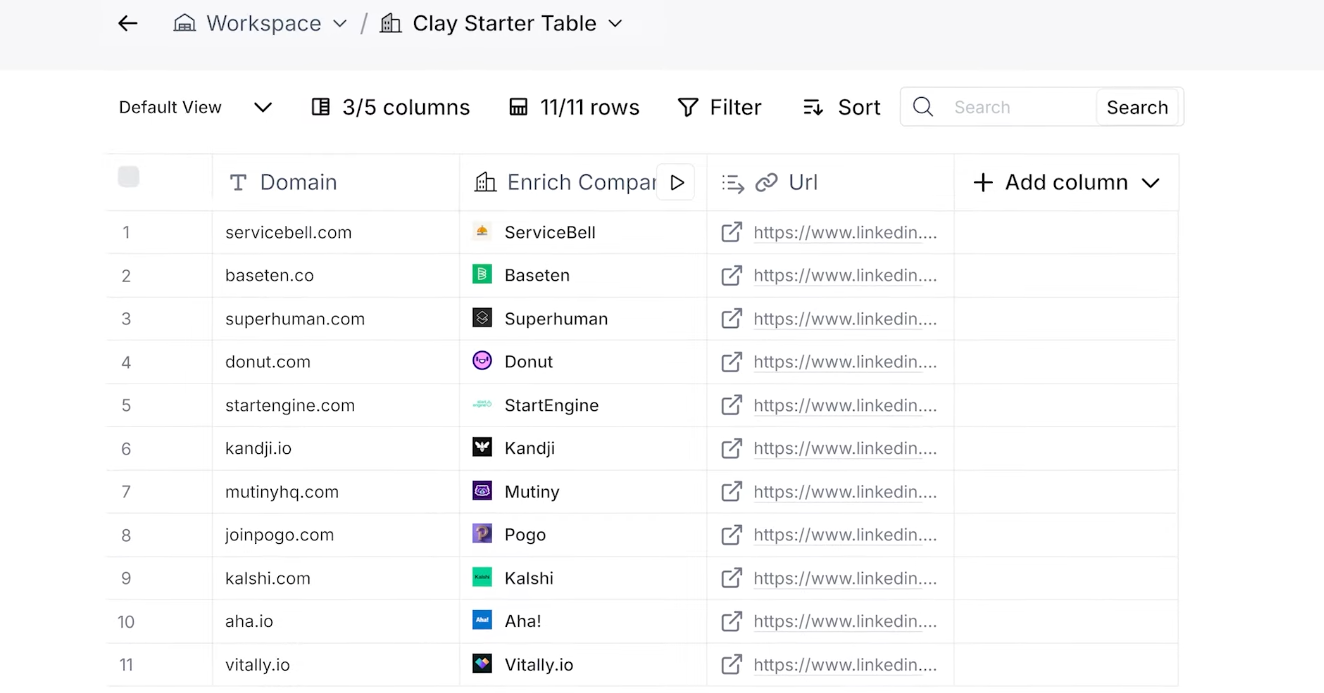Image resolution: width=1324 pixels, height=693 pixels.
Task: Open the 11/11 rows control
Action: (x=574, y=107)
